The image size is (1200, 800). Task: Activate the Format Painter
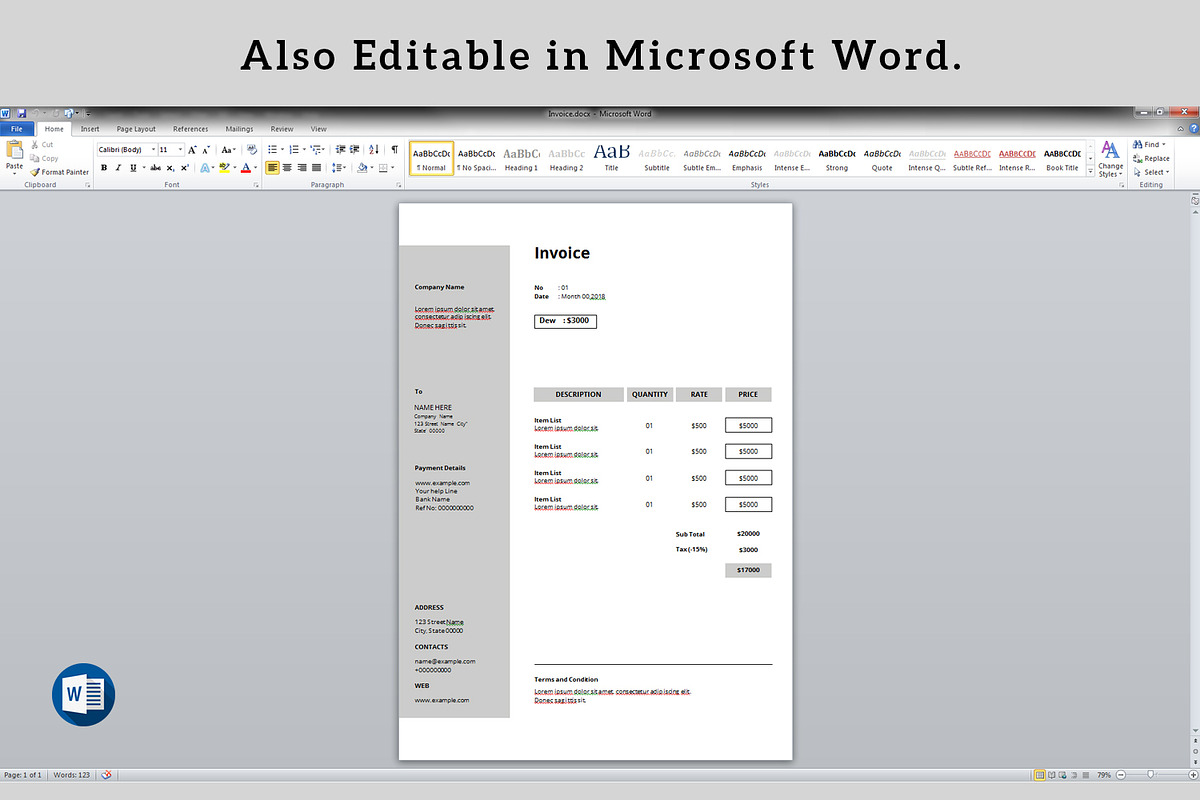60,172
